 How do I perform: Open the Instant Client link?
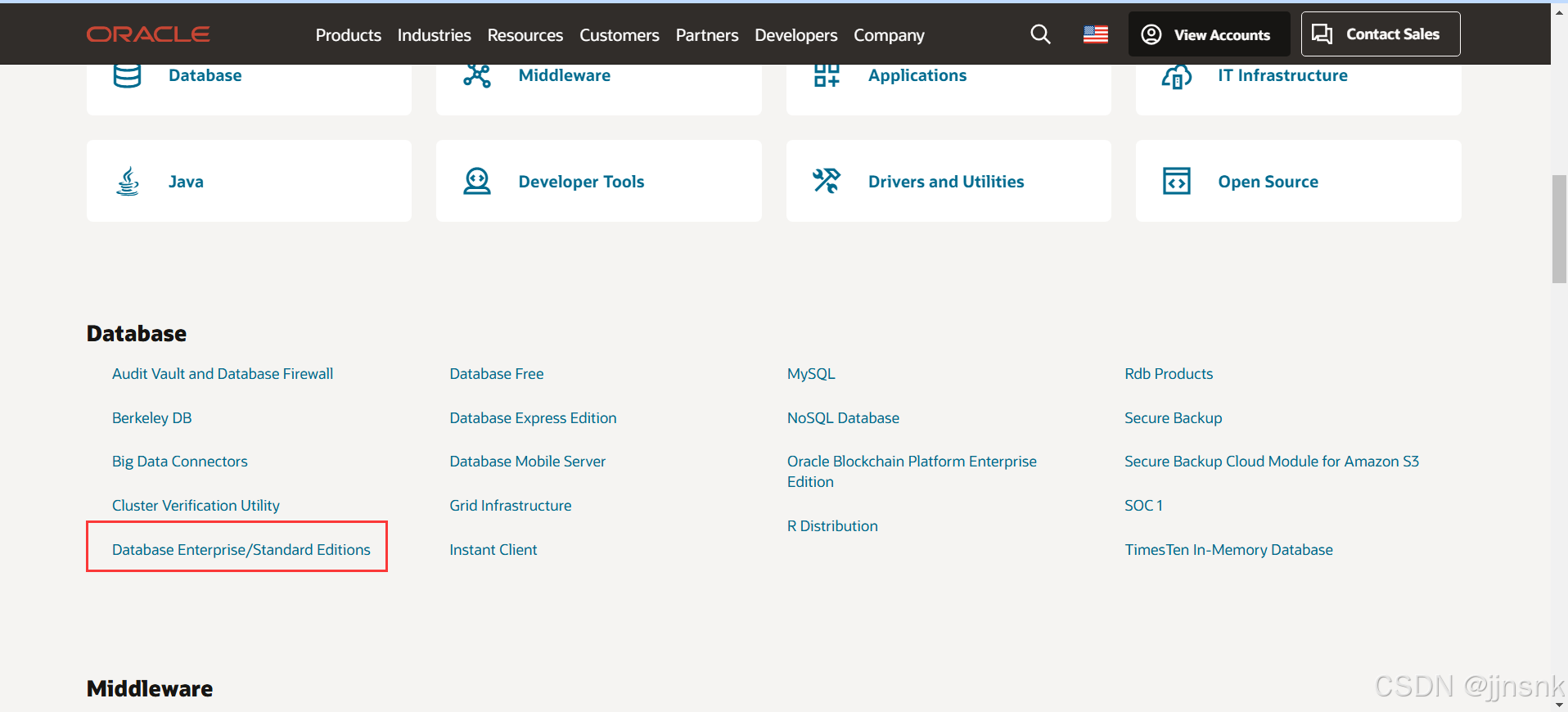[493, 550]
